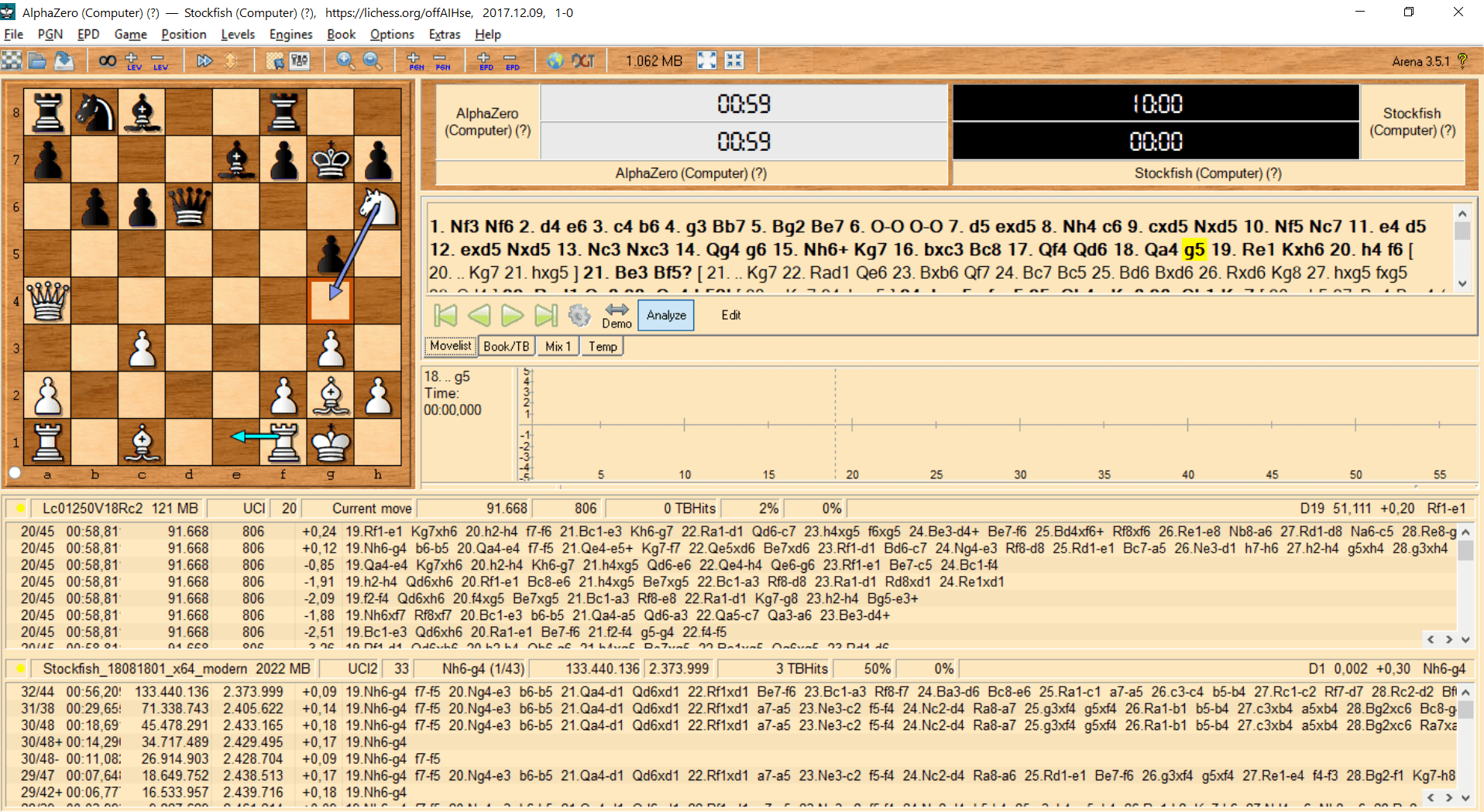The width and height of the screenshot is (1484, 812).
Task: Click the white circle below the board corner
Action: [x=15, y=473]
